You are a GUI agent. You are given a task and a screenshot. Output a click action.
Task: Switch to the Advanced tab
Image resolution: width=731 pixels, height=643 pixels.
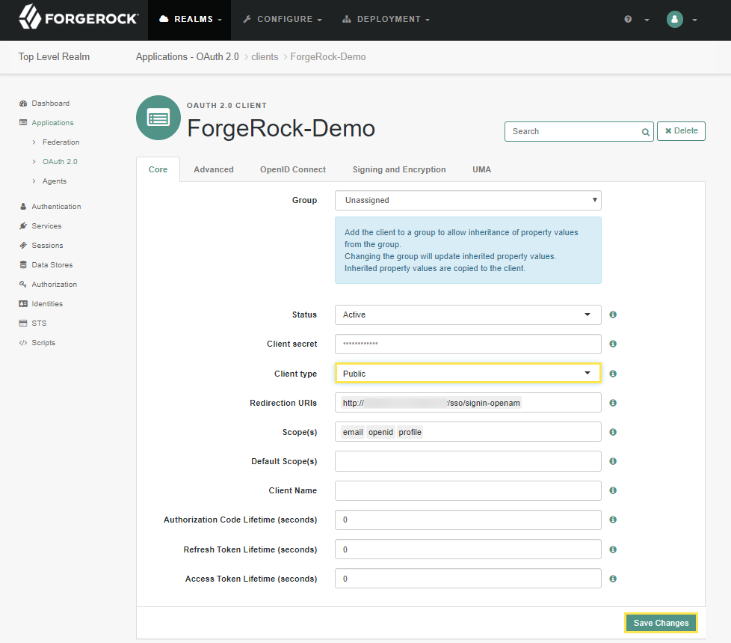pyautogui.click(x=214, y=170)
